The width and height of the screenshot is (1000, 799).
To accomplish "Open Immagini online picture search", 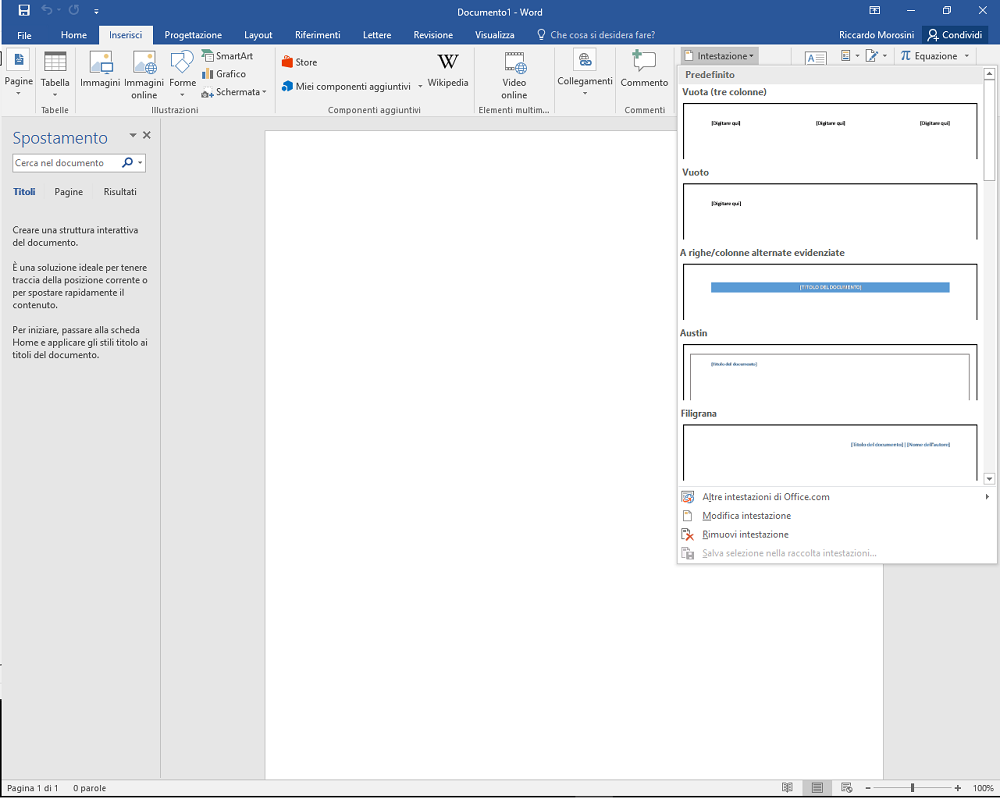I will (x=144, y=75).
